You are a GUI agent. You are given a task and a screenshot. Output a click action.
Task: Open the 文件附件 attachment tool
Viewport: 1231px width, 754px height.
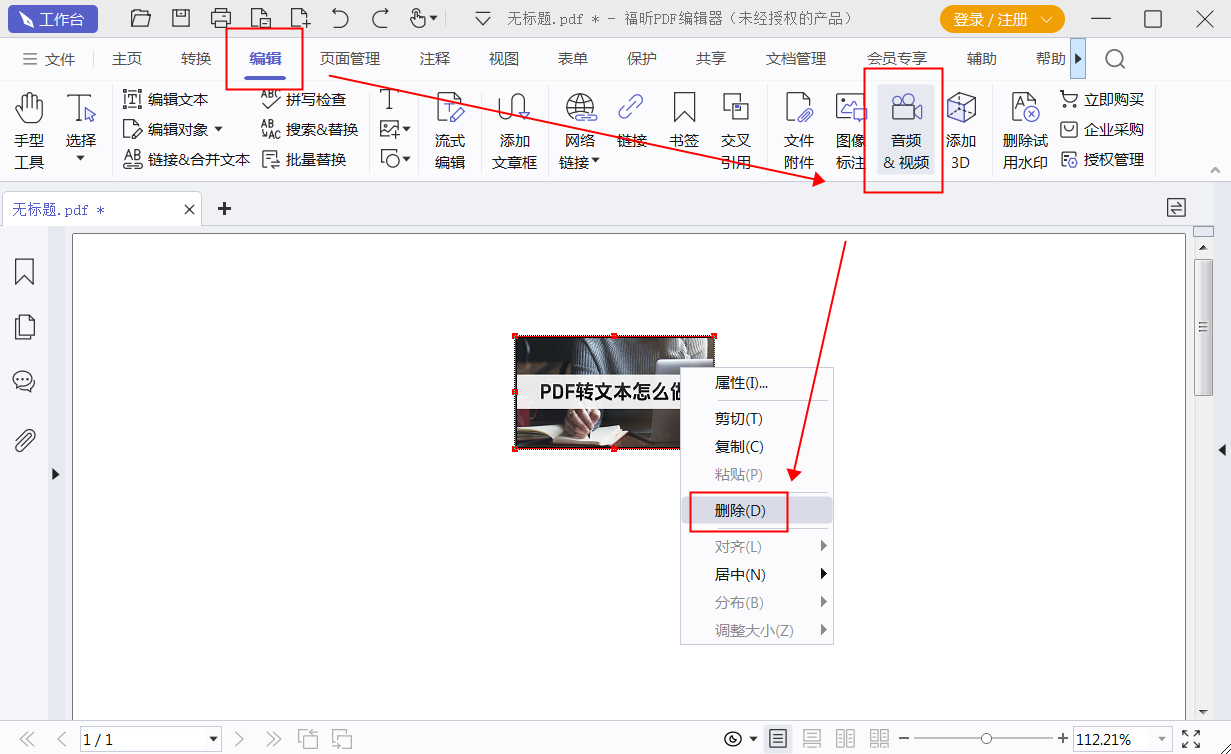[x=799, y=130]
